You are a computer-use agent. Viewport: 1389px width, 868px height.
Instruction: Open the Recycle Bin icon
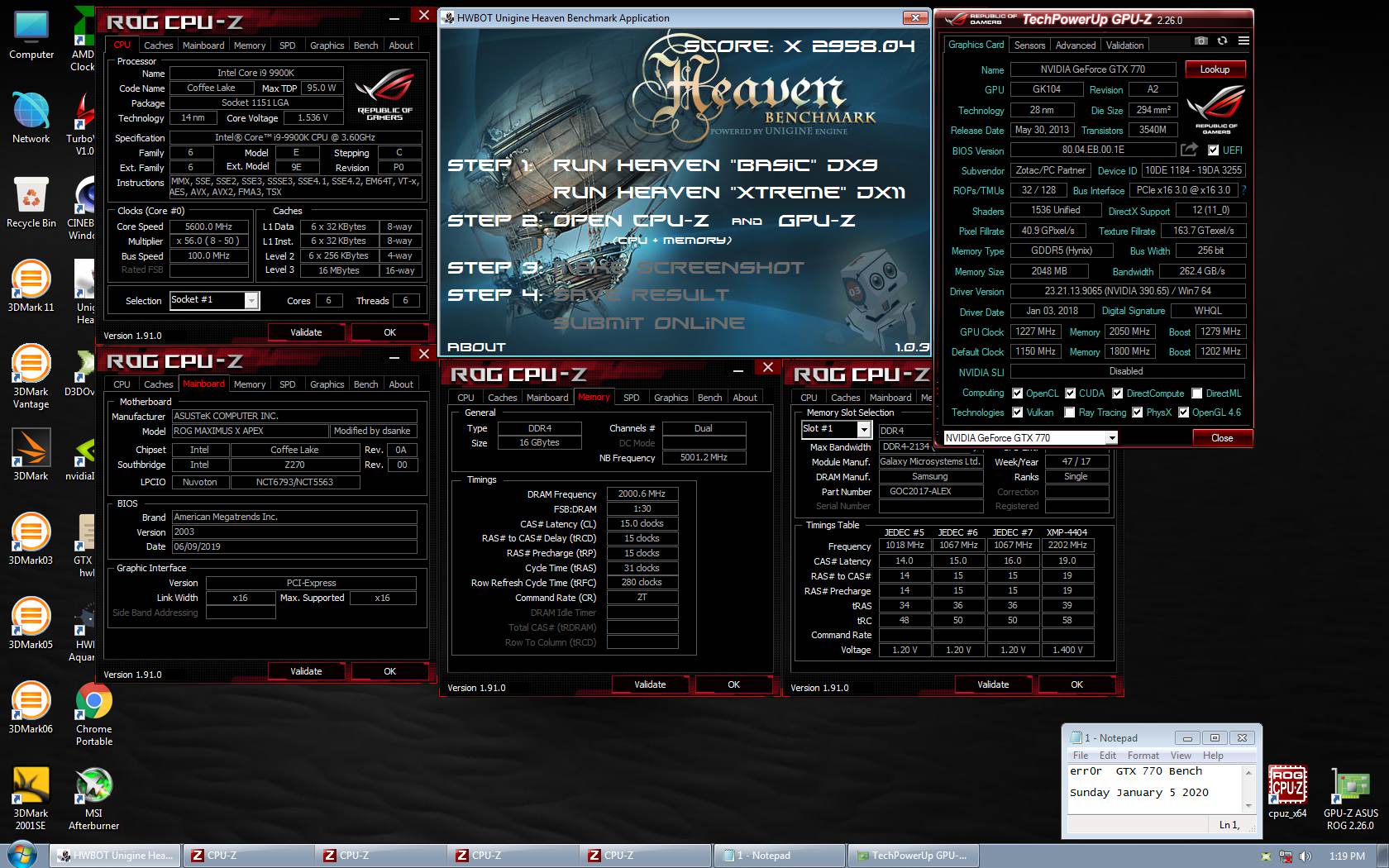pyautogui.click(x=31, y=203)
